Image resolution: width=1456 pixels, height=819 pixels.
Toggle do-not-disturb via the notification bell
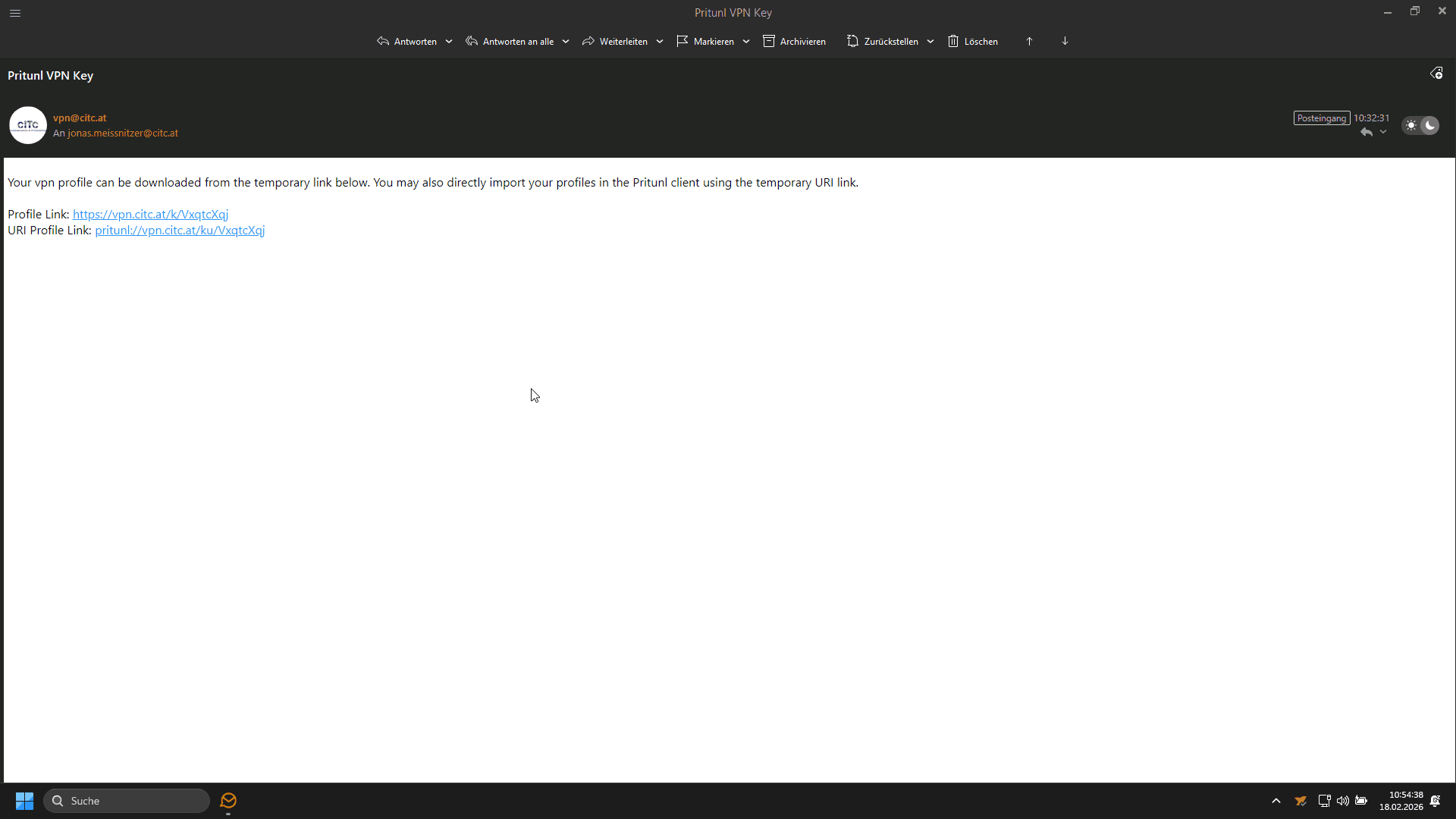coord(1436,800)
